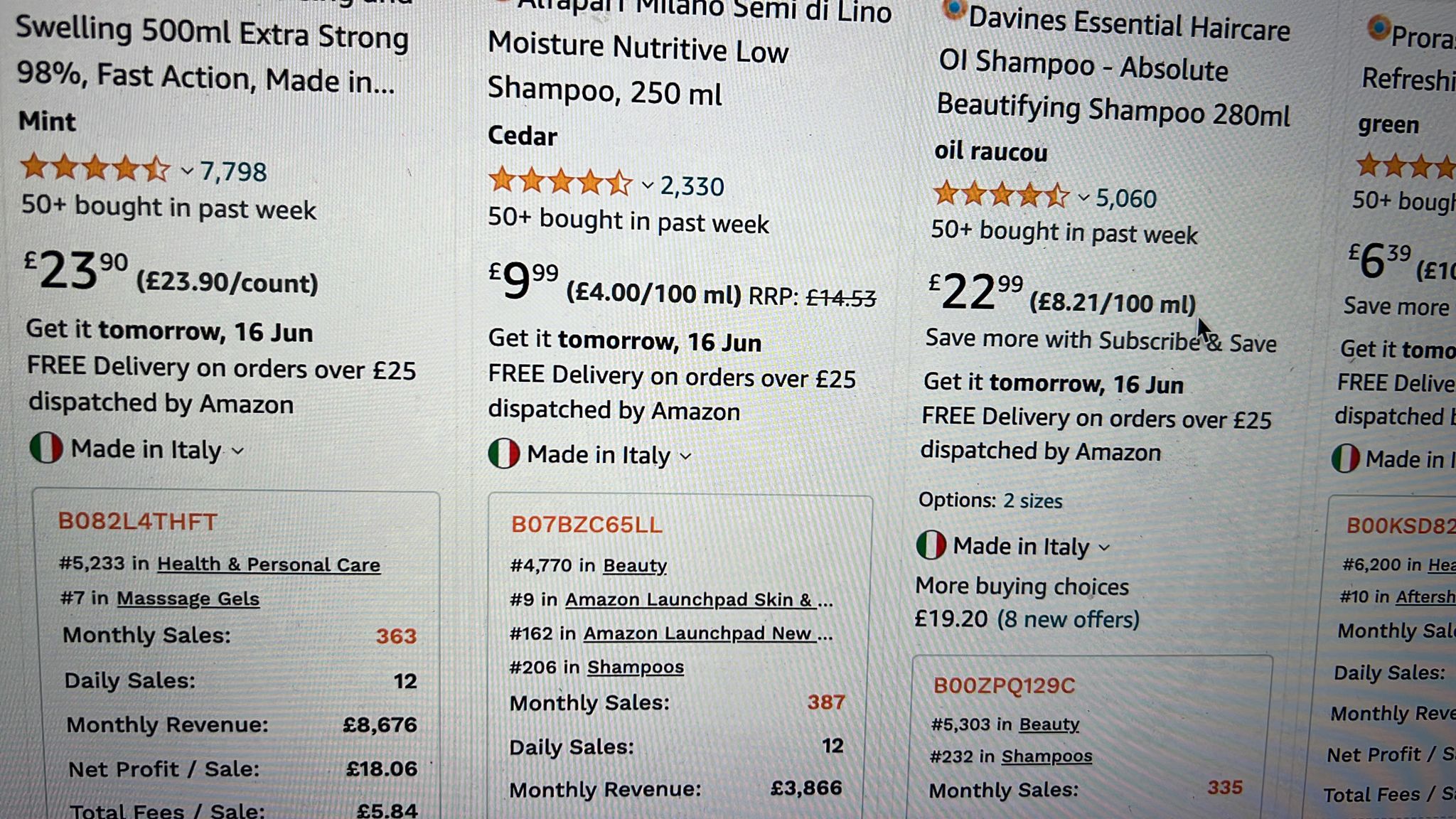This screenshot has width=1456, height=819.
Task: Click the badge icon beside Proraso title
Action: click(1378, 28)
